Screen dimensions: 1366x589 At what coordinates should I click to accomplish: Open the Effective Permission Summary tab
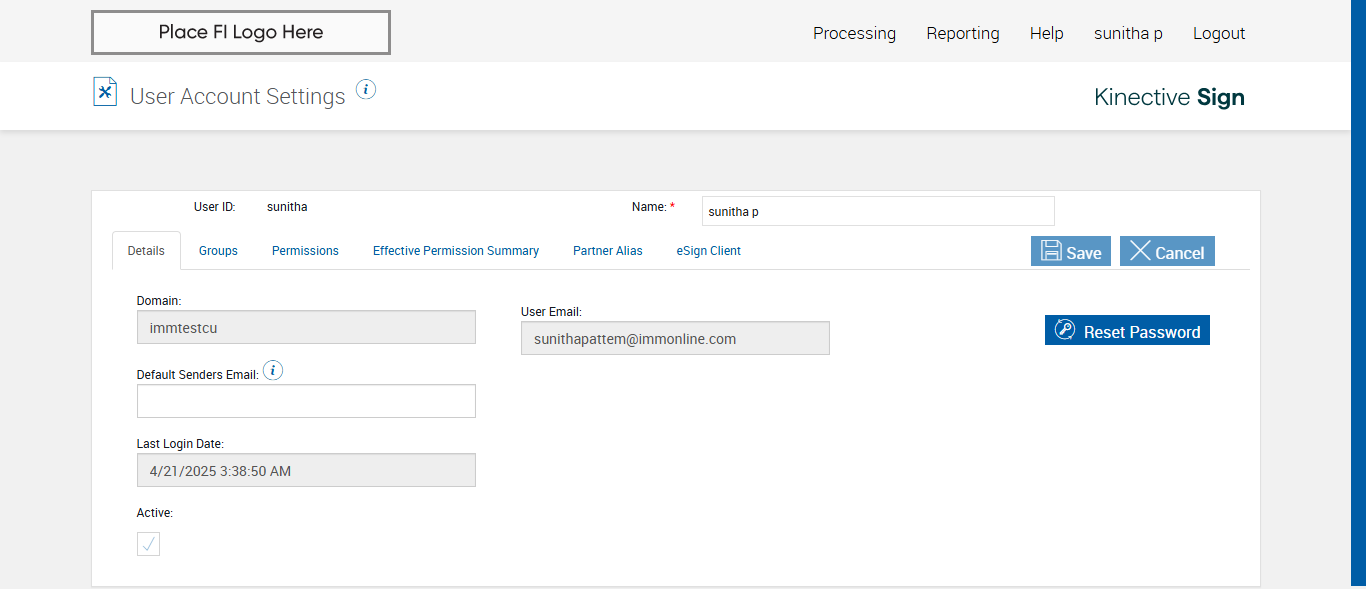pos(456,251)
